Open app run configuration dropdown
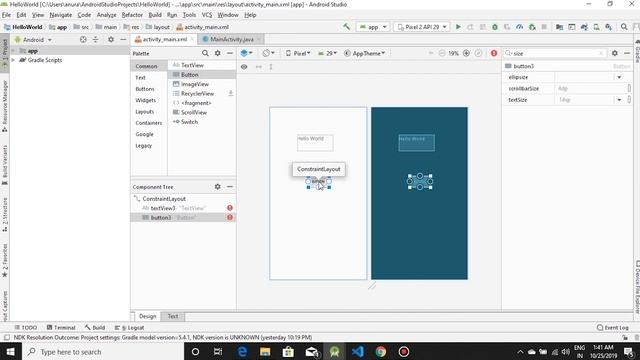Viewport: 640px width, 360px height. [x=373, y=27]
